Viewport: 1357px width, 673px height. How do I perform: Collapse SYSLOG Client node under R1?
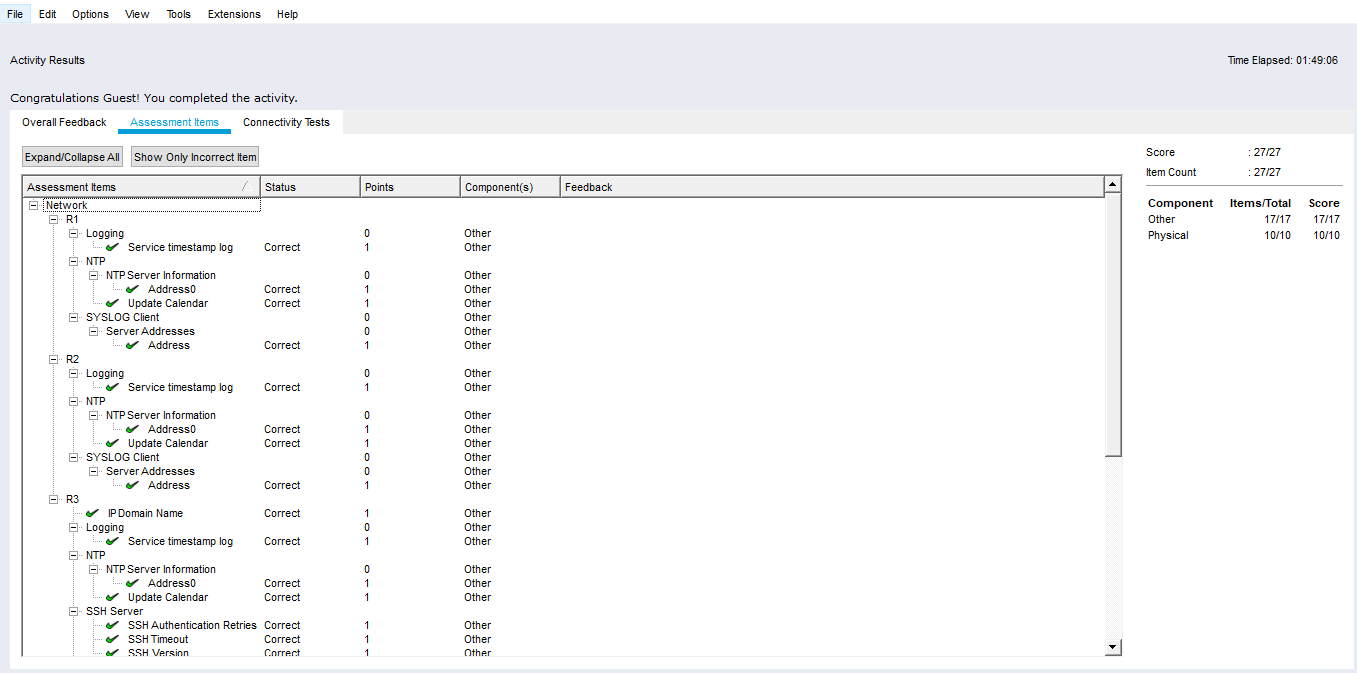pyautogui.click(x=74, y=317)
